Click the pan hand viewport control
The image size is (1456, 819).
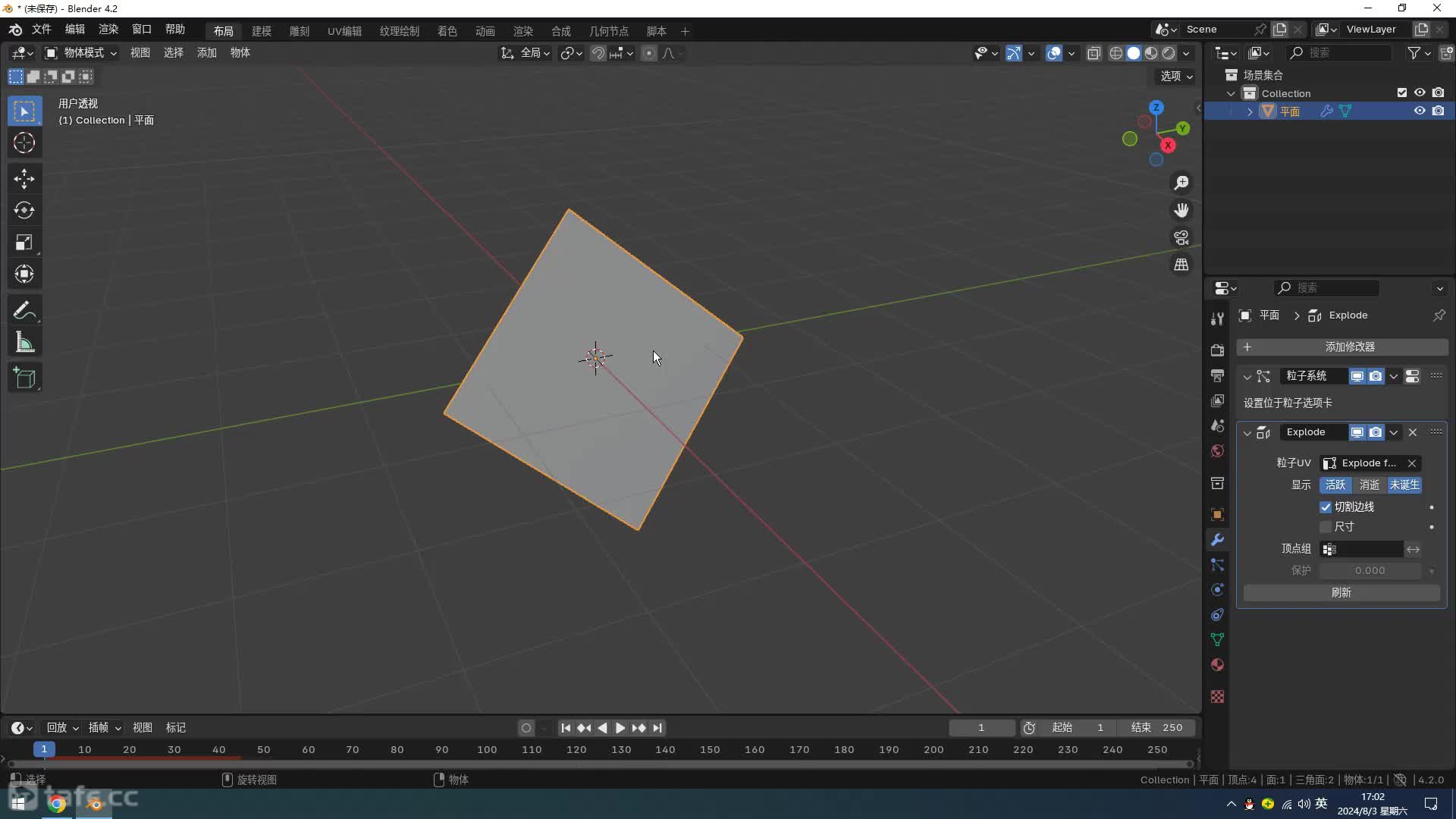click(x=1181, y=210)
